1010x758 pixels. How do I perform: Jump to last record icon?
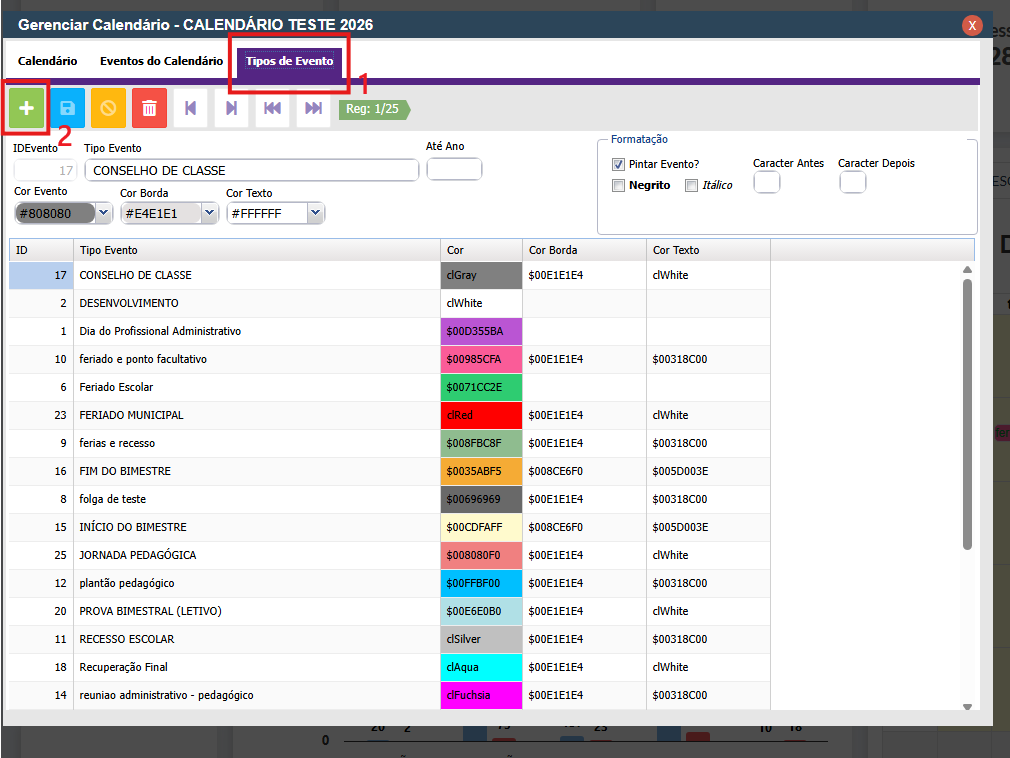point(313,108)
